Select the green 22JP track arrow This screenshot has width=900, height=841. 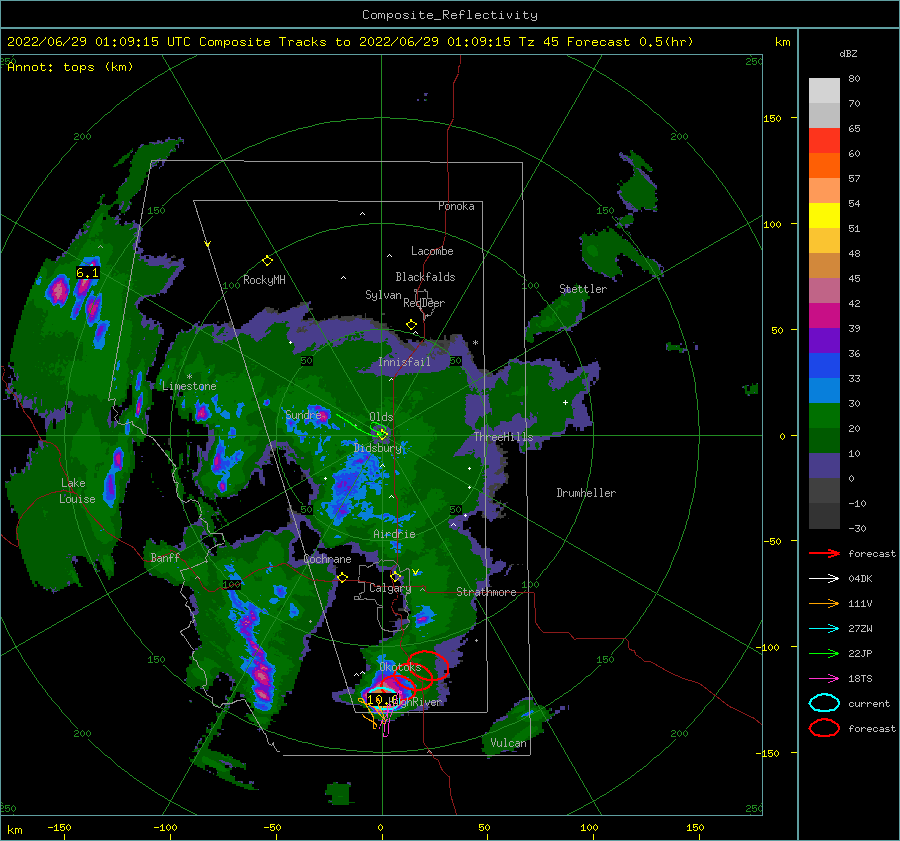pyautogui.click(x=824, y=653)
